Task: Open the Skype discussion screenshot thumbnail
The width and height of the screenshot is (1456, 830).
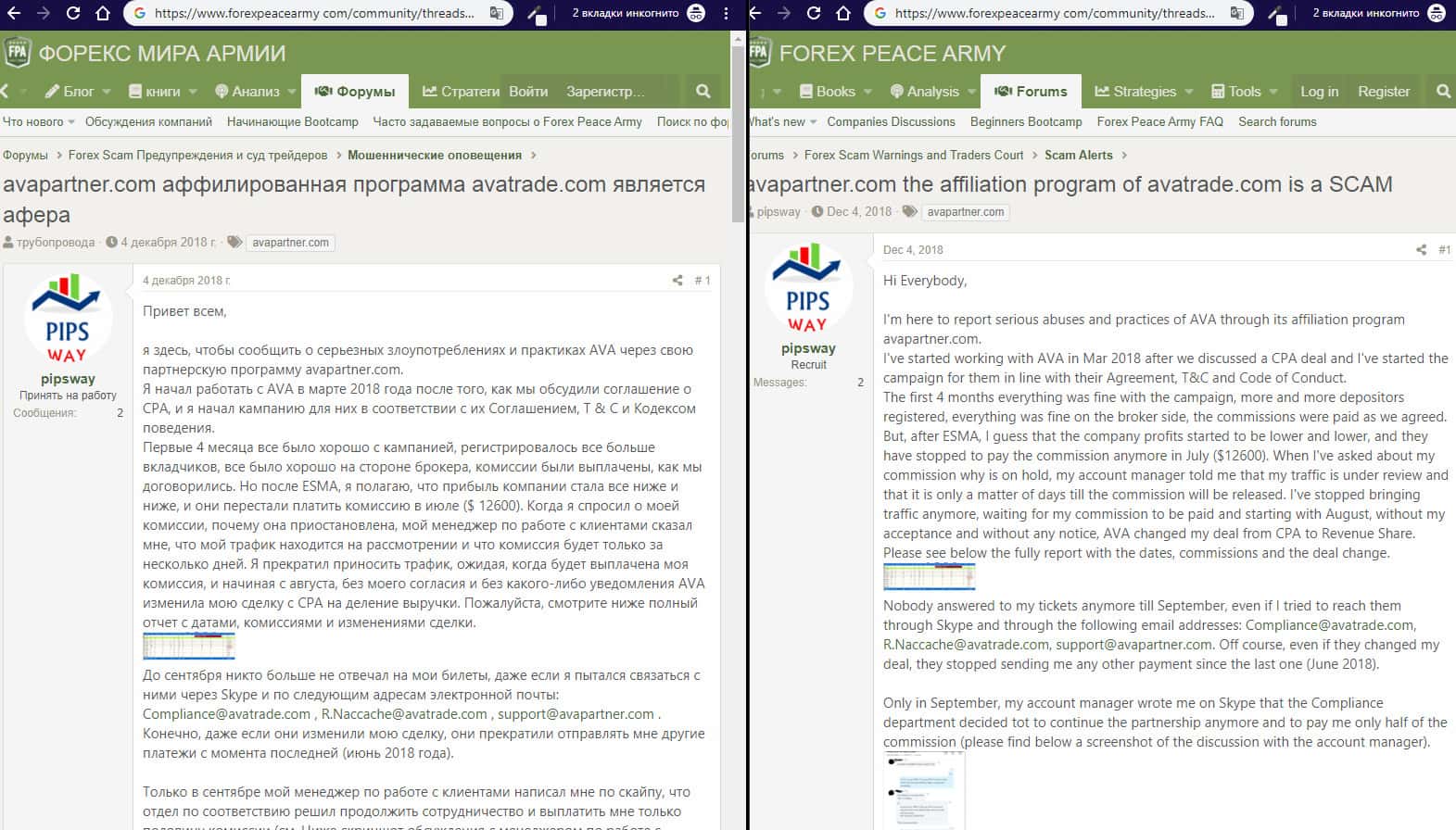Action: click(x=924, y=791)
